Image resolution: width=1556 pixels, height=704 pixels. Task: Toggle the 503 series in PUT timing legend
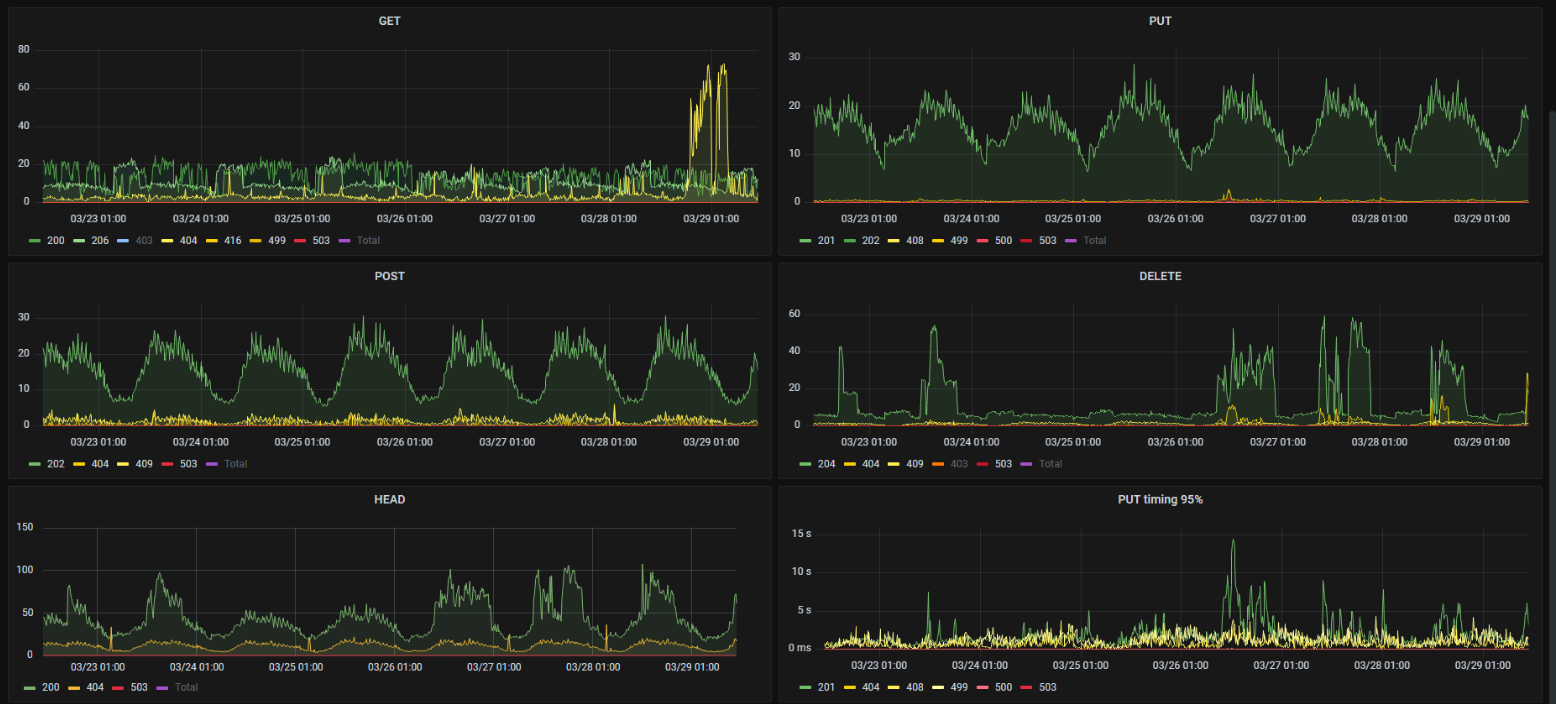[x=1047, y=687]
